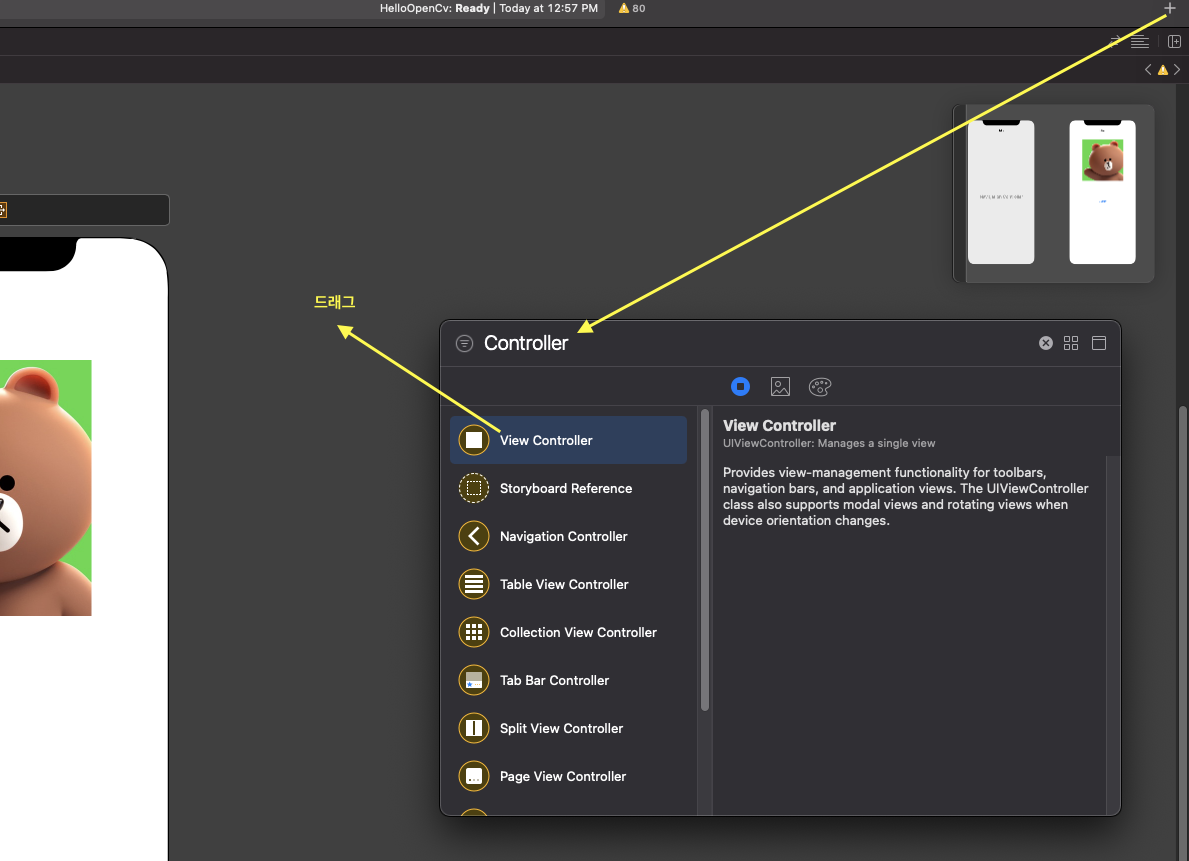
Task: Click the yellow warning icon beside the issue chevrons
Action: pos(1162,70)
